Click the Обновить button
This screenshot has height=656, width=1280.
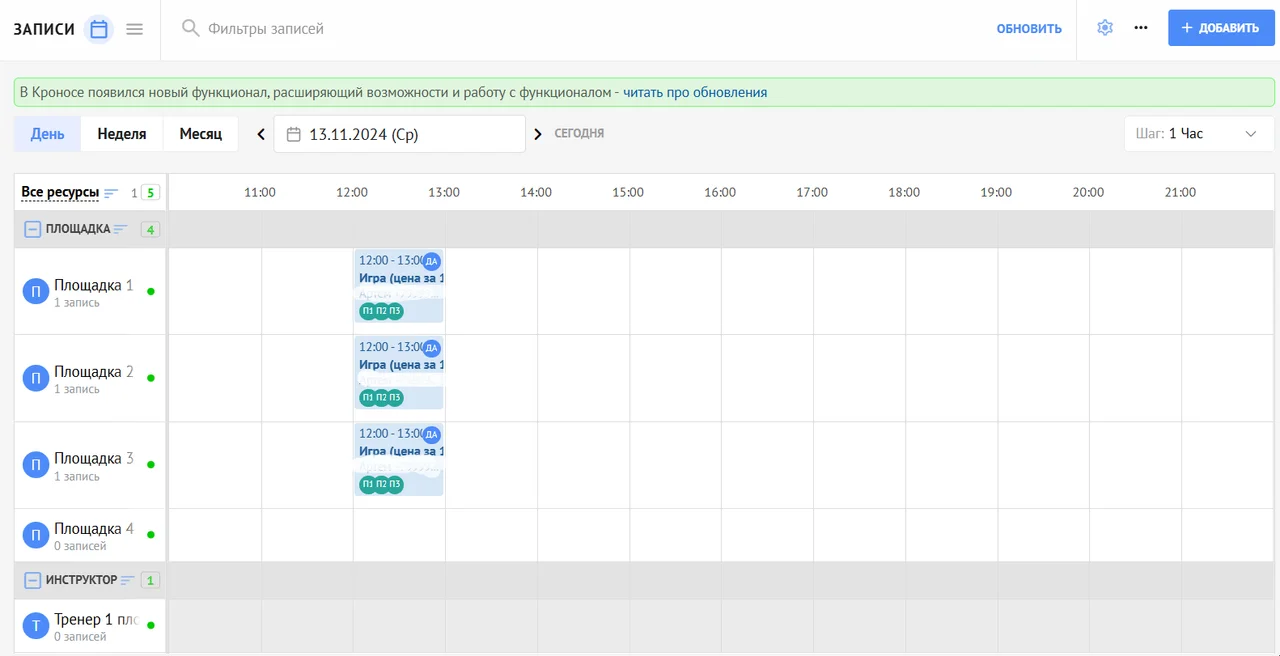click(1028, 29)
